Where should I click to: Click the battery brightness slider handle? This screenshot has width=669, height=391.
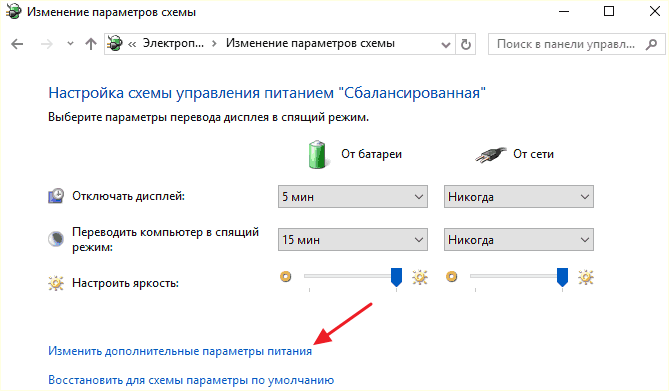396,277
